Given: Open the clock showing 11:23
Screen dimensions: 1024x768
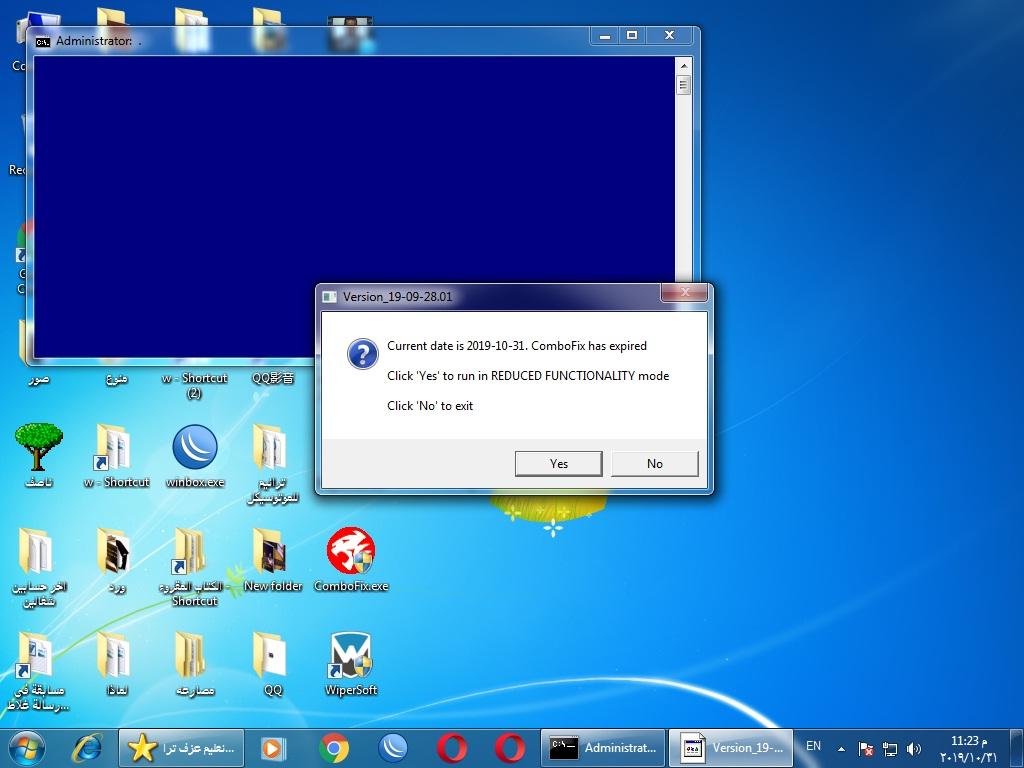Looking at the screenshot, I should coord(968,748).
